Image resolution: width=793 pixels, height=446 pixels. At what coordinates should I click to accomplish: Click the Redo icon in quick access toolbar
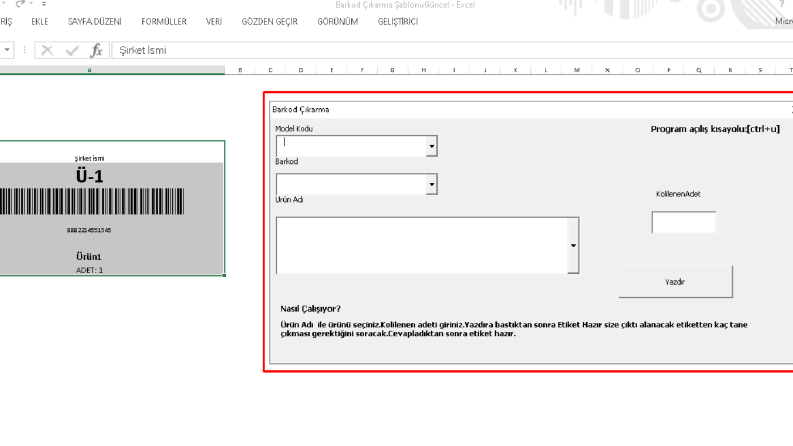pyautogui.click(x=20, y=4)
